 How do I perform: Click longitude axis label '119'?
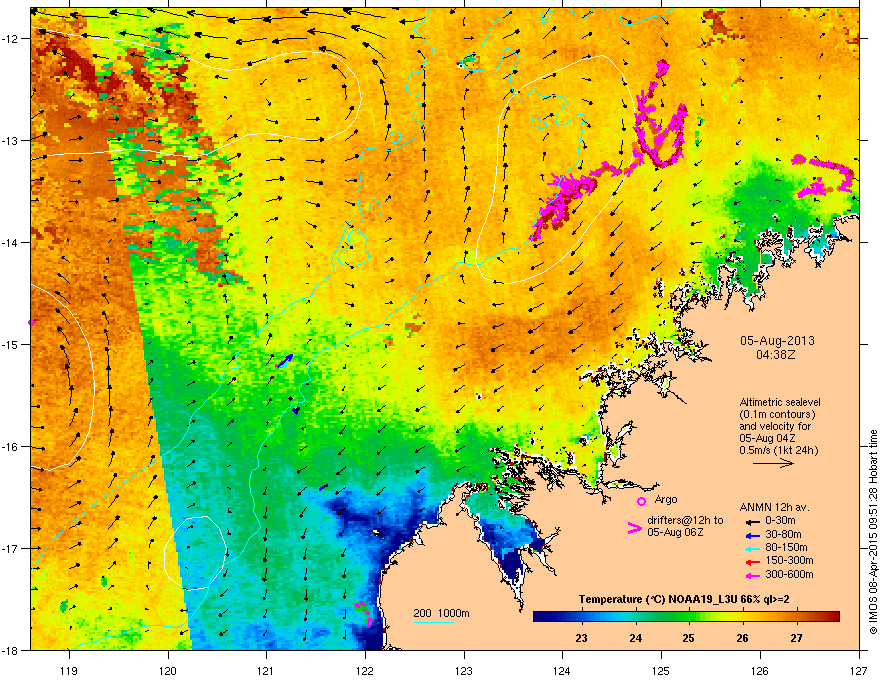[69, 670]
